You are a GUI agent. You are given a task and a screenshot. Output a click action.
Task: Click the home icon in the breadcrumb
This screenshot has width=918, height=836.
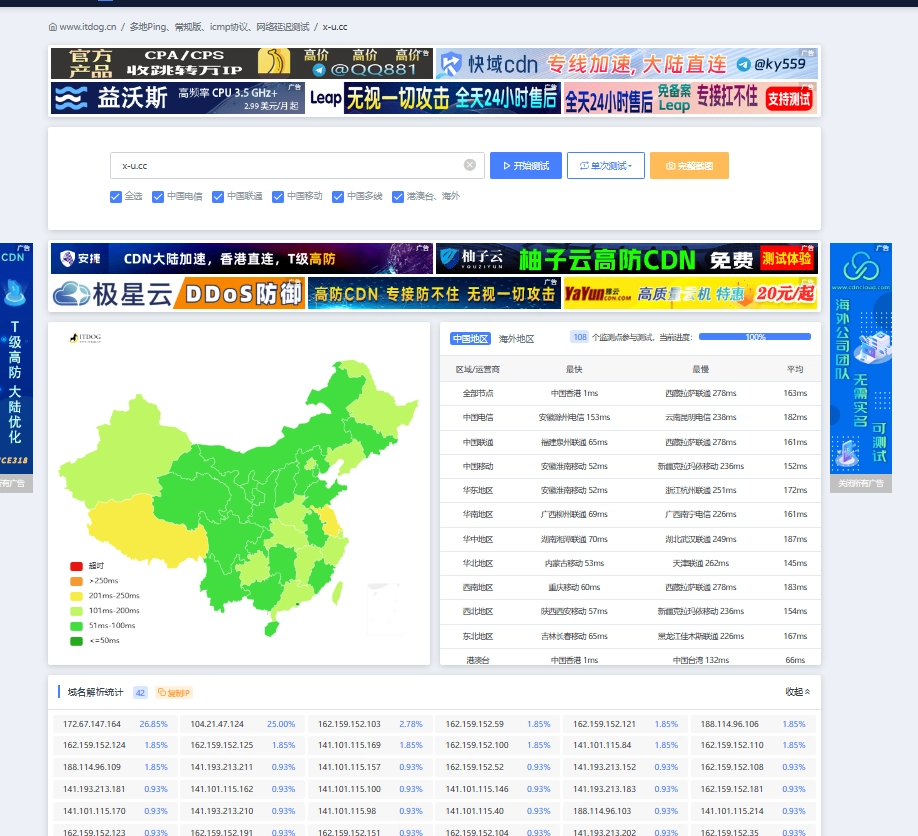click(x=53, y=27)
